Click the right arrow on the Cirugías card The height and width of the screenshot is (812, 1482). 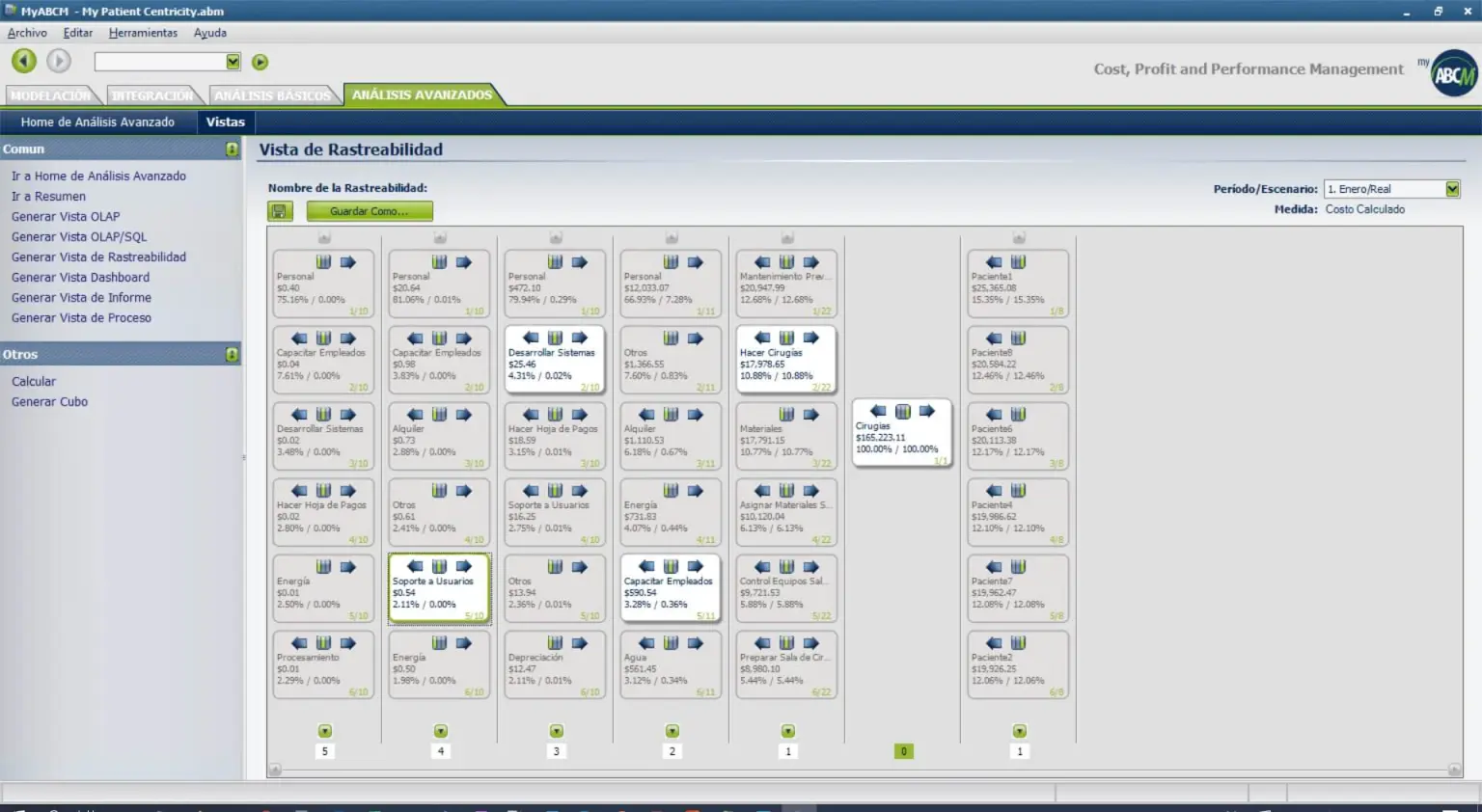926,412
